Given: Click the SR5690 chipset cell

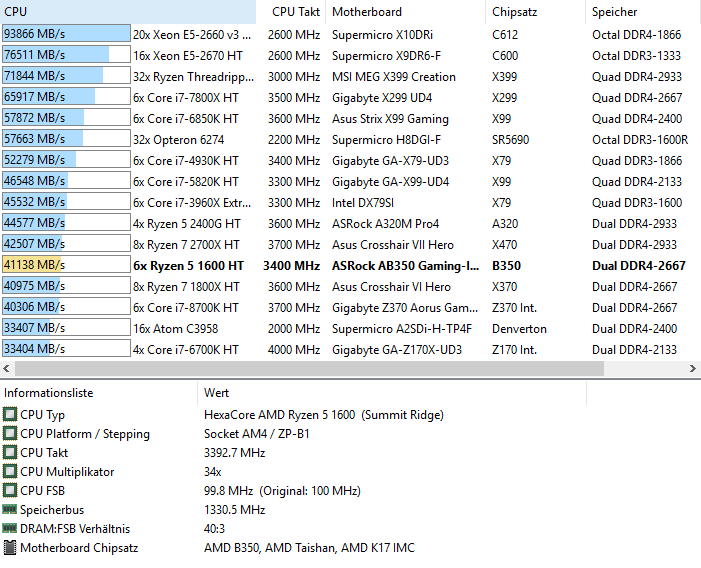Looking at the screenshot, I should [510, 139].
